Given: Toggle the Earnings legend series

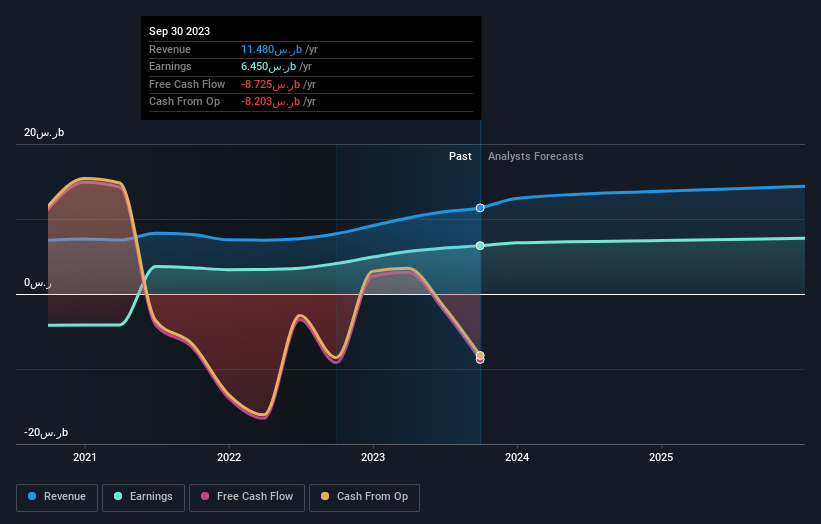Looking at the screenshot, I should click(x=143, y=497).
